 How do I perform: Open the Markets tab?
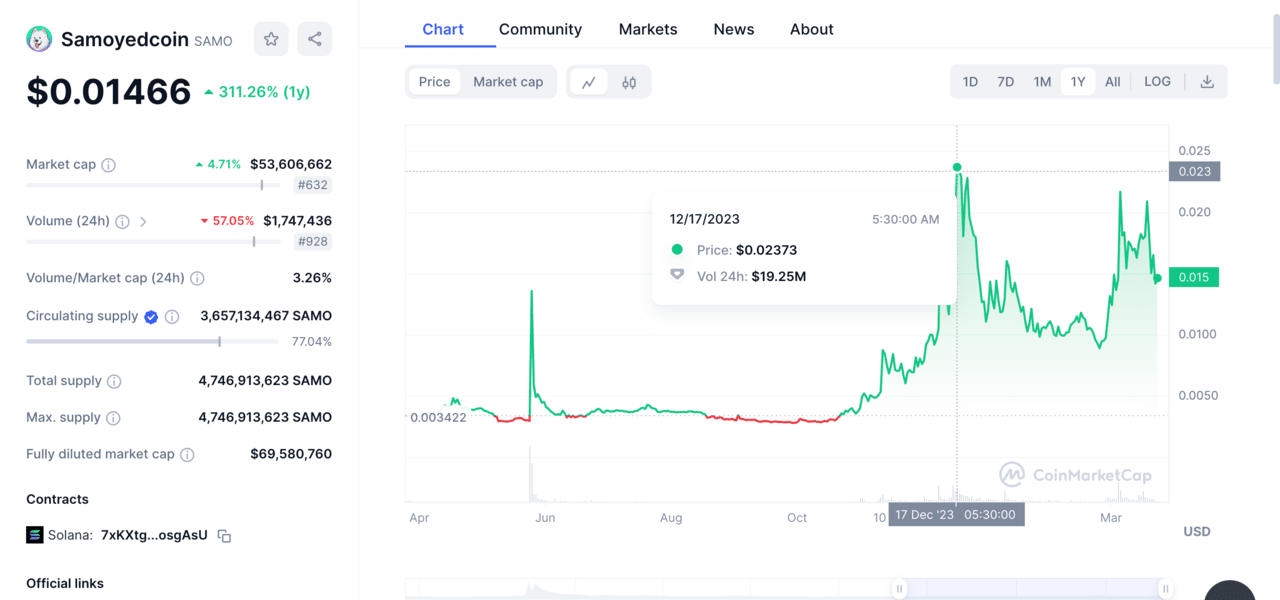coord(648,29)
